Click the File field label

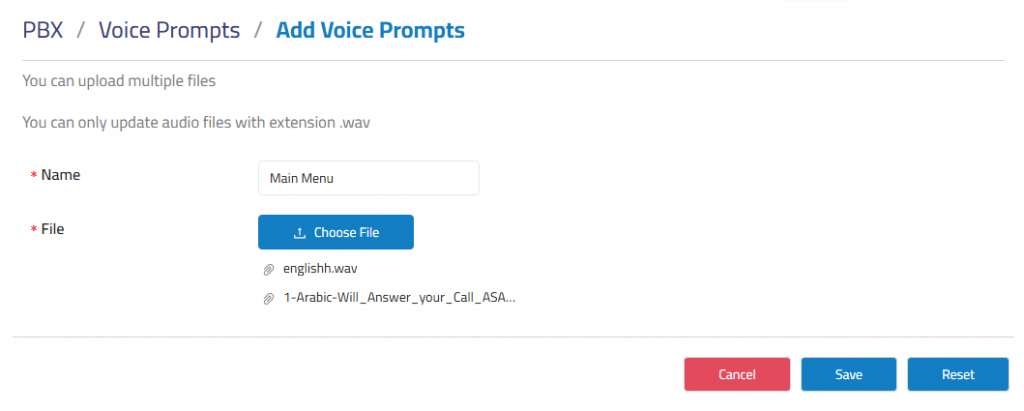(x=52, y=229)
